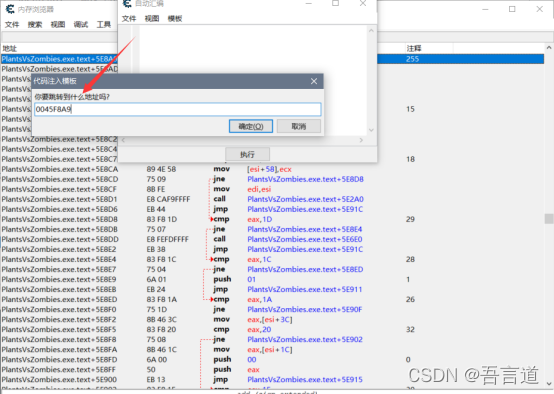Select address row PlantsVsZombies.exe.text+5E8ED
Viewport: 554px width, 394px height.
59,299
